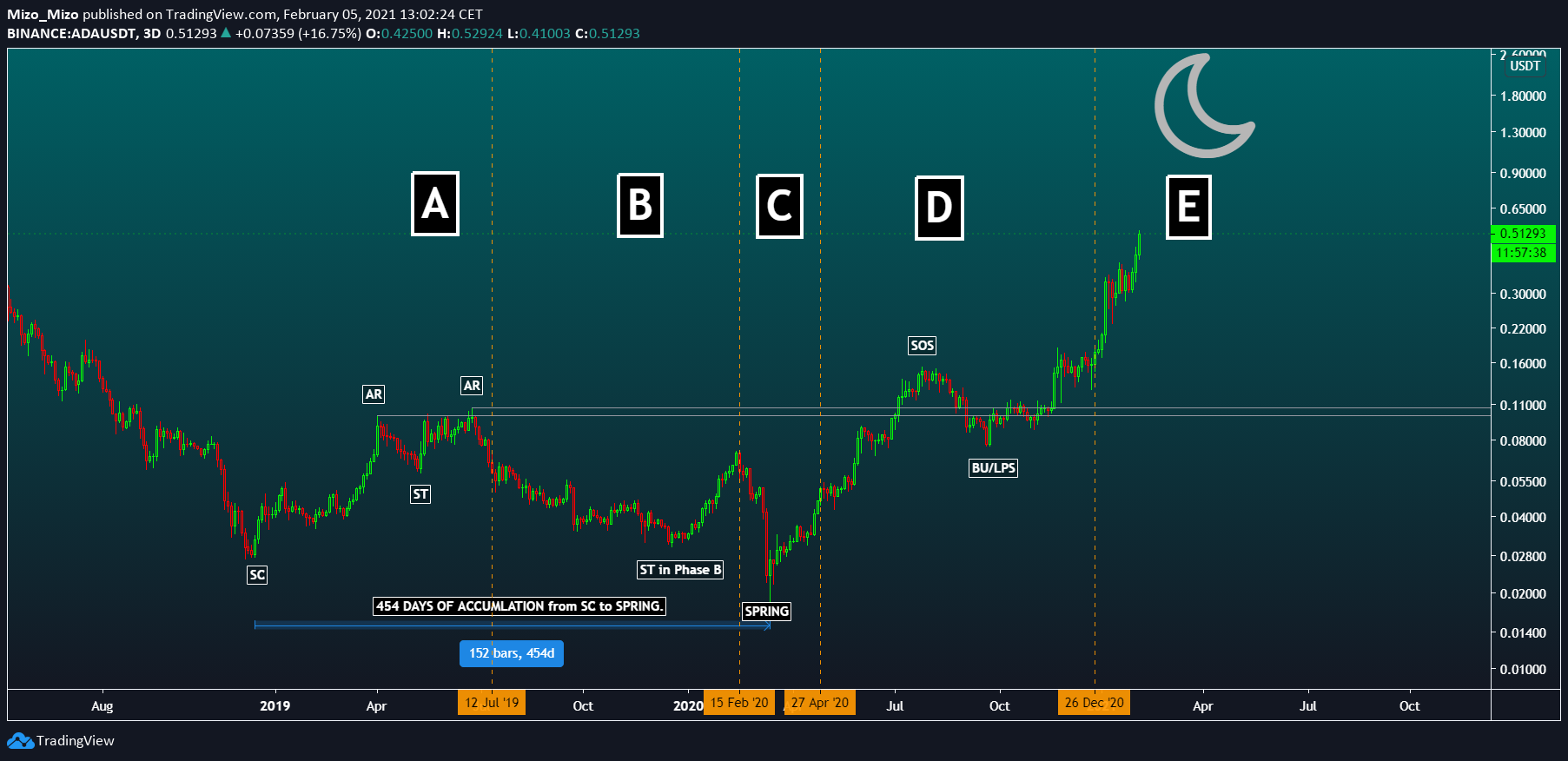
Task: Click the 12 Jul '19 date marker
Action: tap(492, 703)
